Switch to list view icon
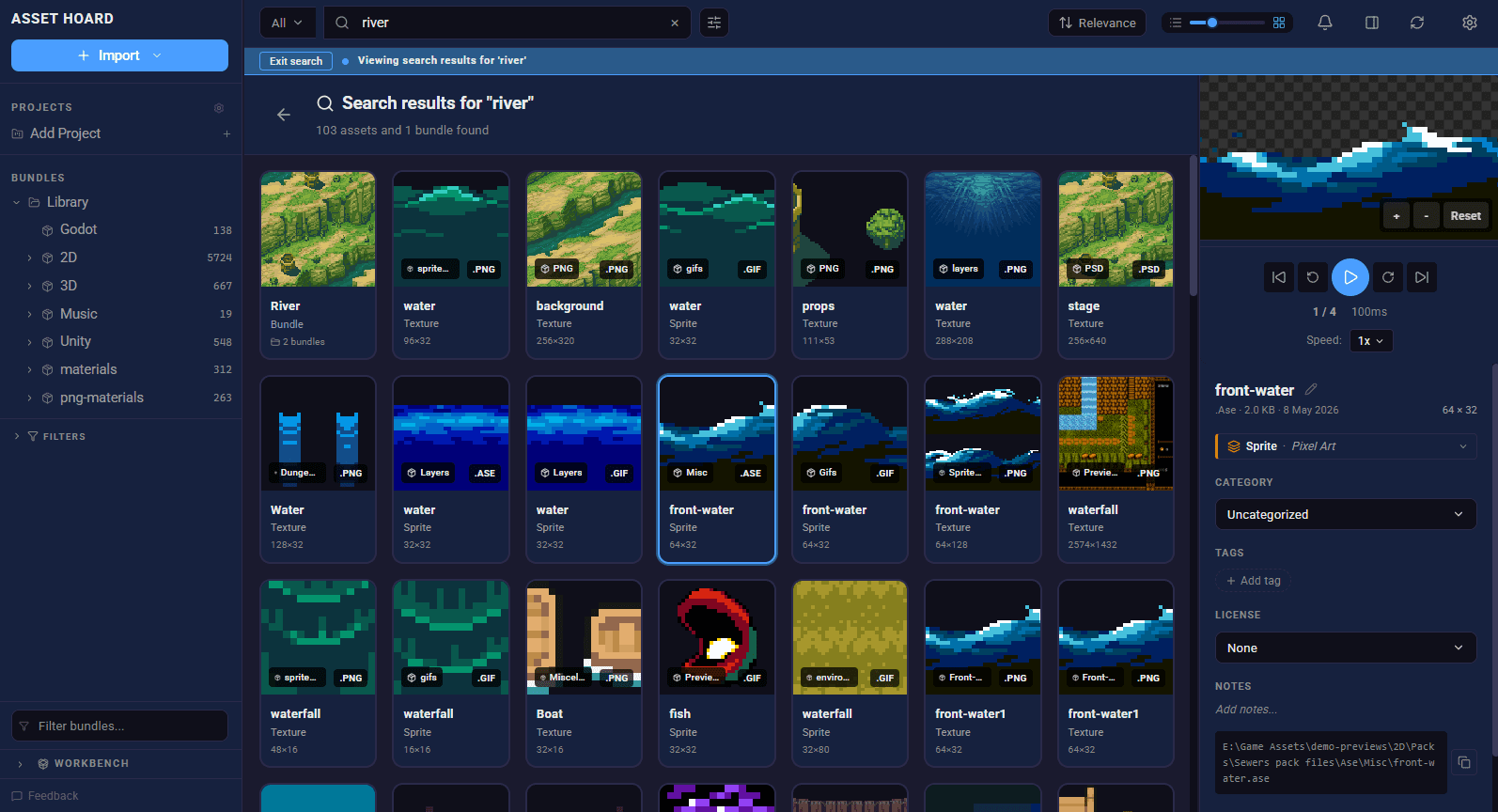 (x=1176, y=23)
